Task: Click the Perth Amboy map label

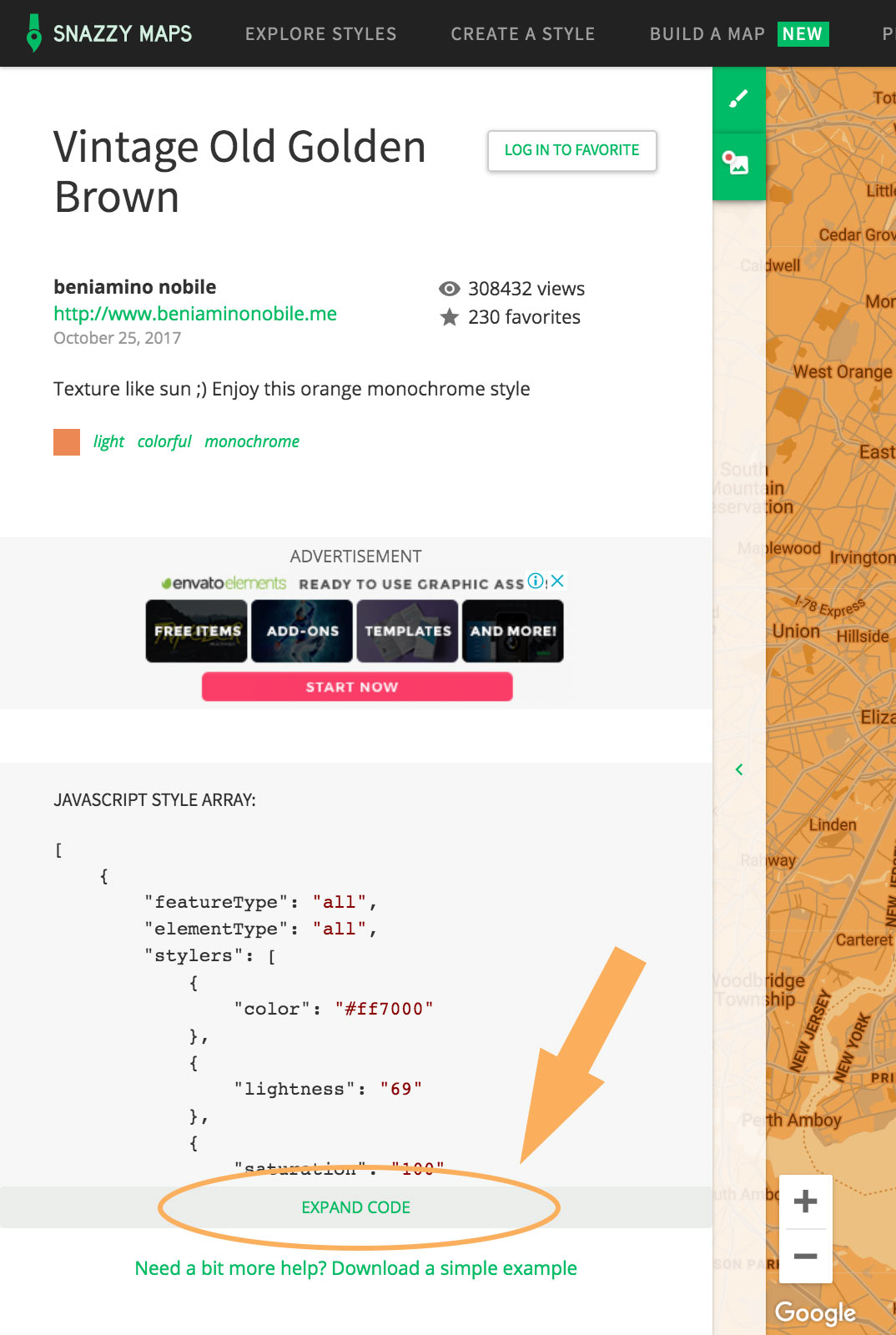Action: pyautogui.click(x=792, y=1120)
